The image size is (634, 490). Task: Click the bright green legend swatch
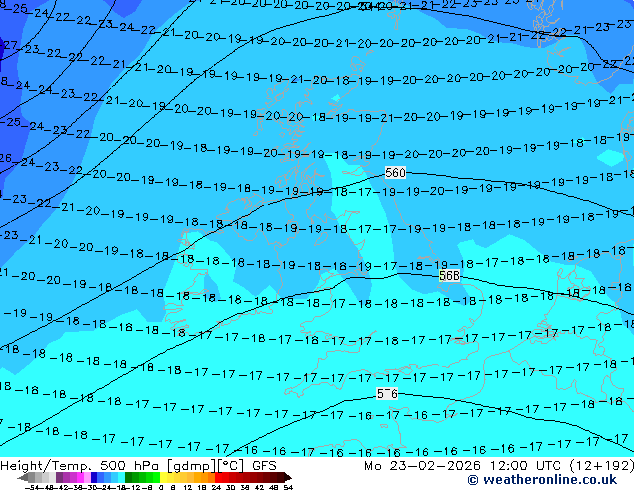[x=156, y=477]
